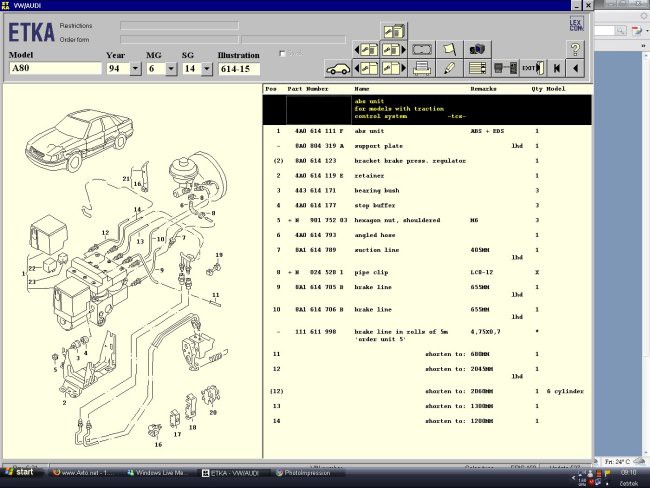
Task: Select brake line in rolls of 5m
Action: click(427, 335)
